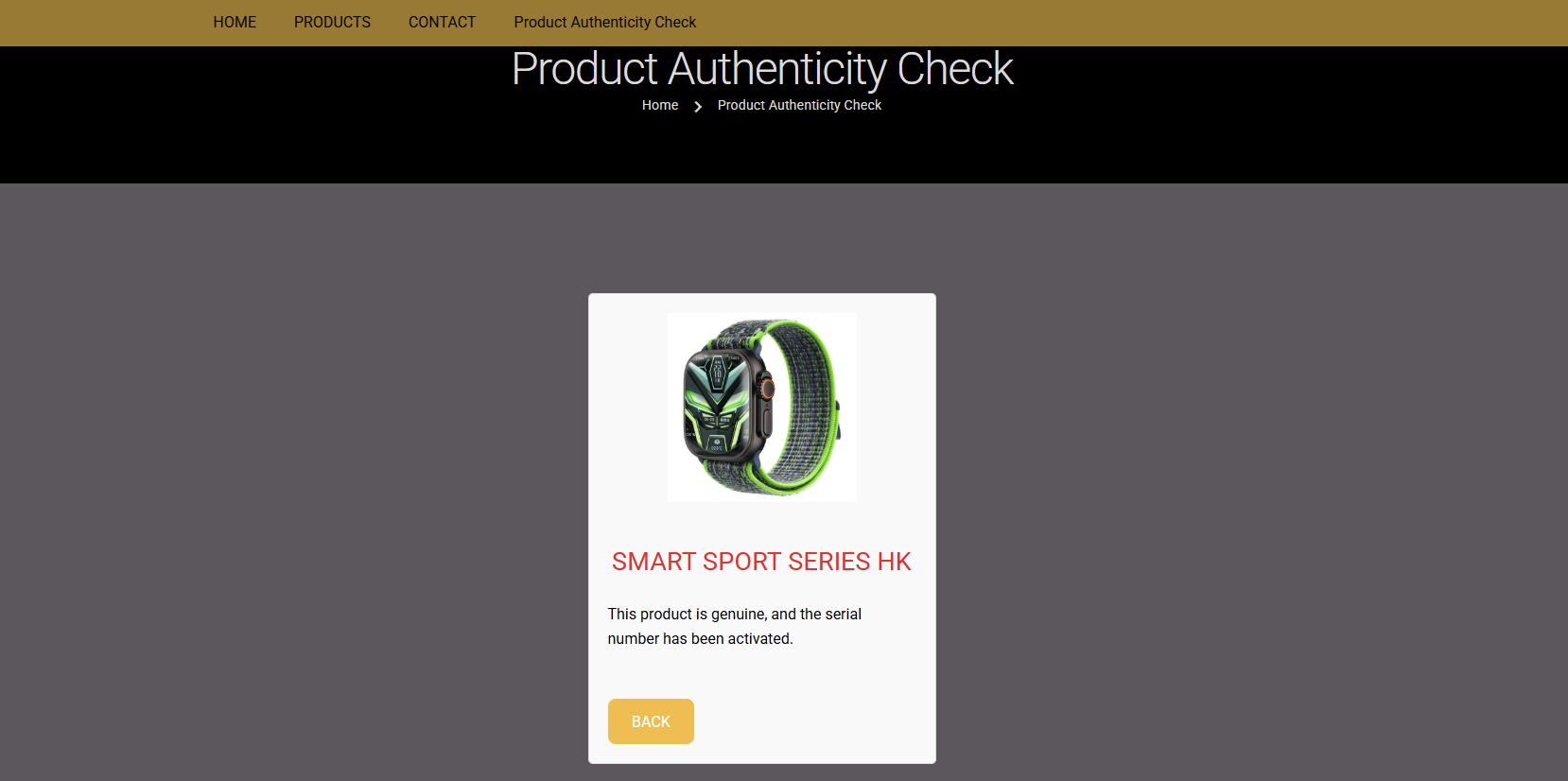This screenshot has height=781, width=1568.
Task: Click the 'This product is genuine' text line
Action: pyautogui.click(x=735, y=615)
